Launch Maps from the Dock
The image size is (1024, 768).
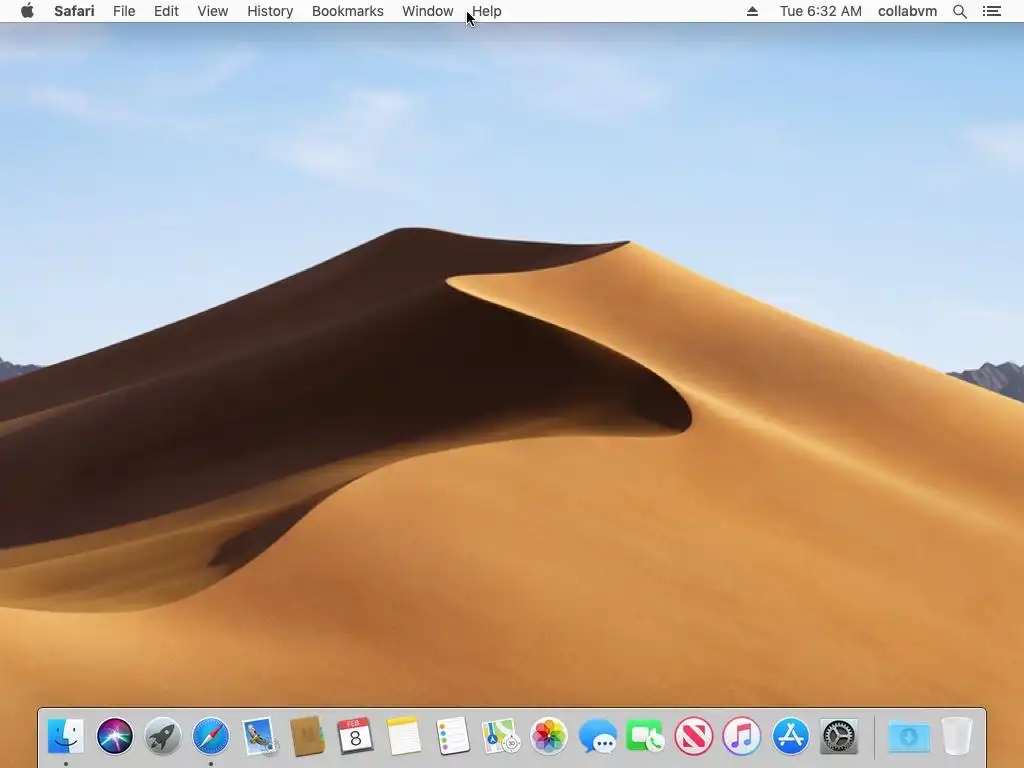tap(500, 736)
